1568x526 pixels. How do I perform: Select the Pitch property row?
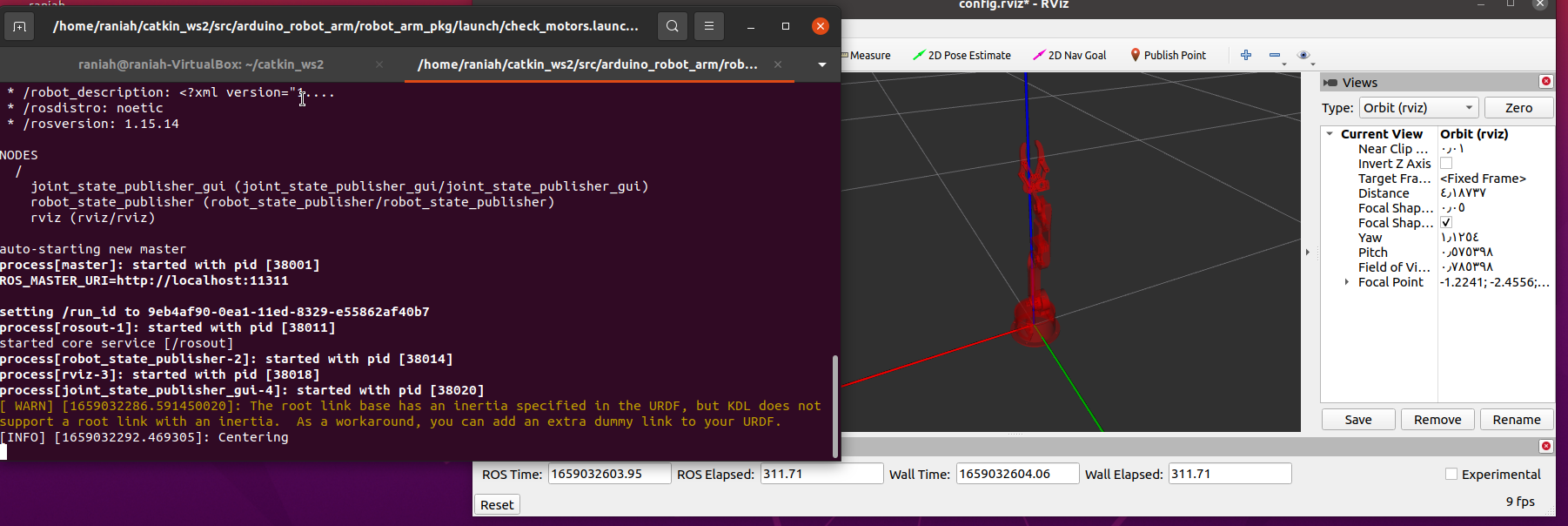1437,253
